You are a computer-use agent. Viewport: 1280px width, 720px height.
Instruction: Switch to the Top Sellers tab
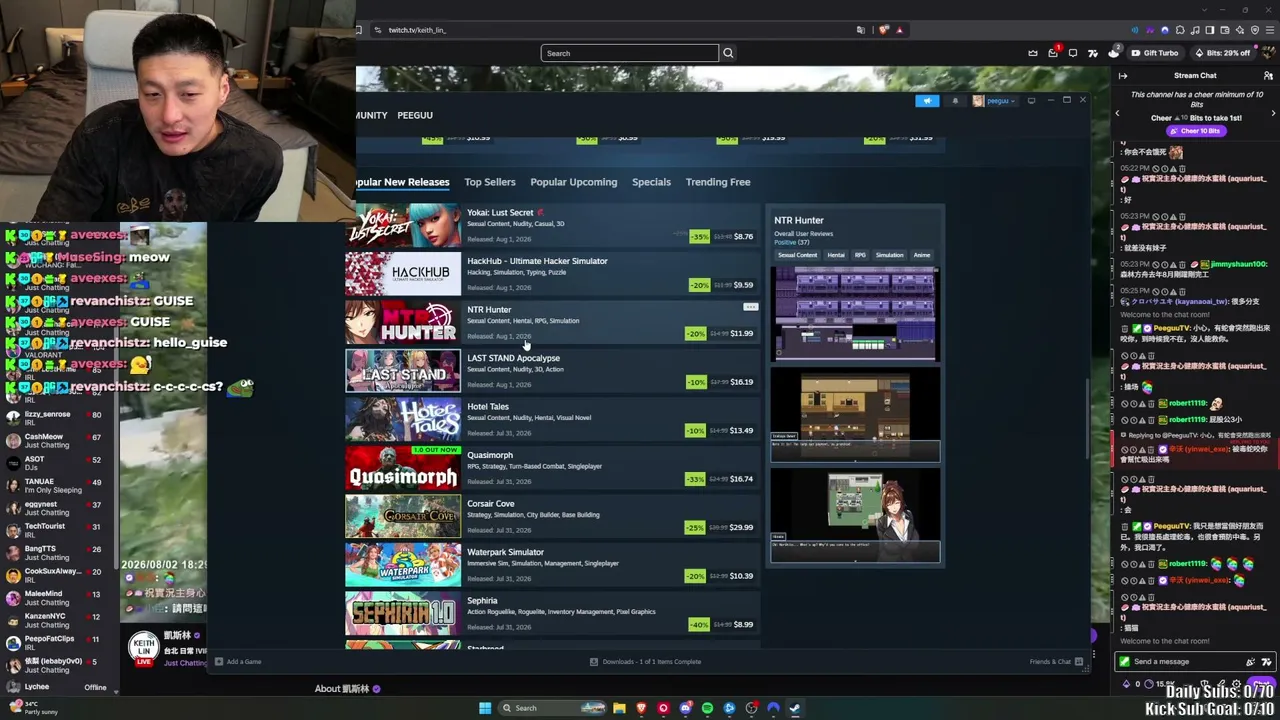point(490,182)
